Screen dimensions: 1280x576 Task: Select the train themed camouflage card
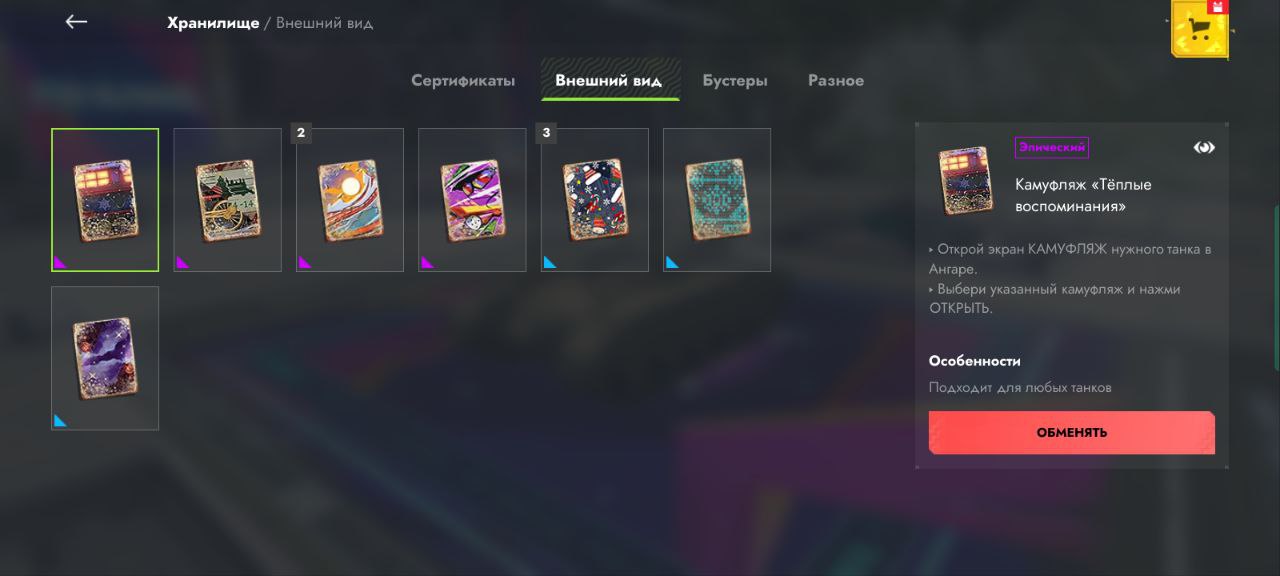[x=228, y=200]
